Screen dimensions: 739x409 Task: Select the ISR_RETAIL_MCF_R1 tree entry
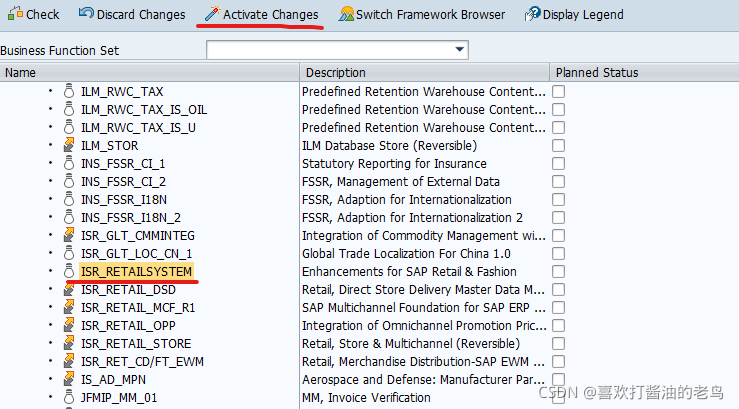coord(138,308)
